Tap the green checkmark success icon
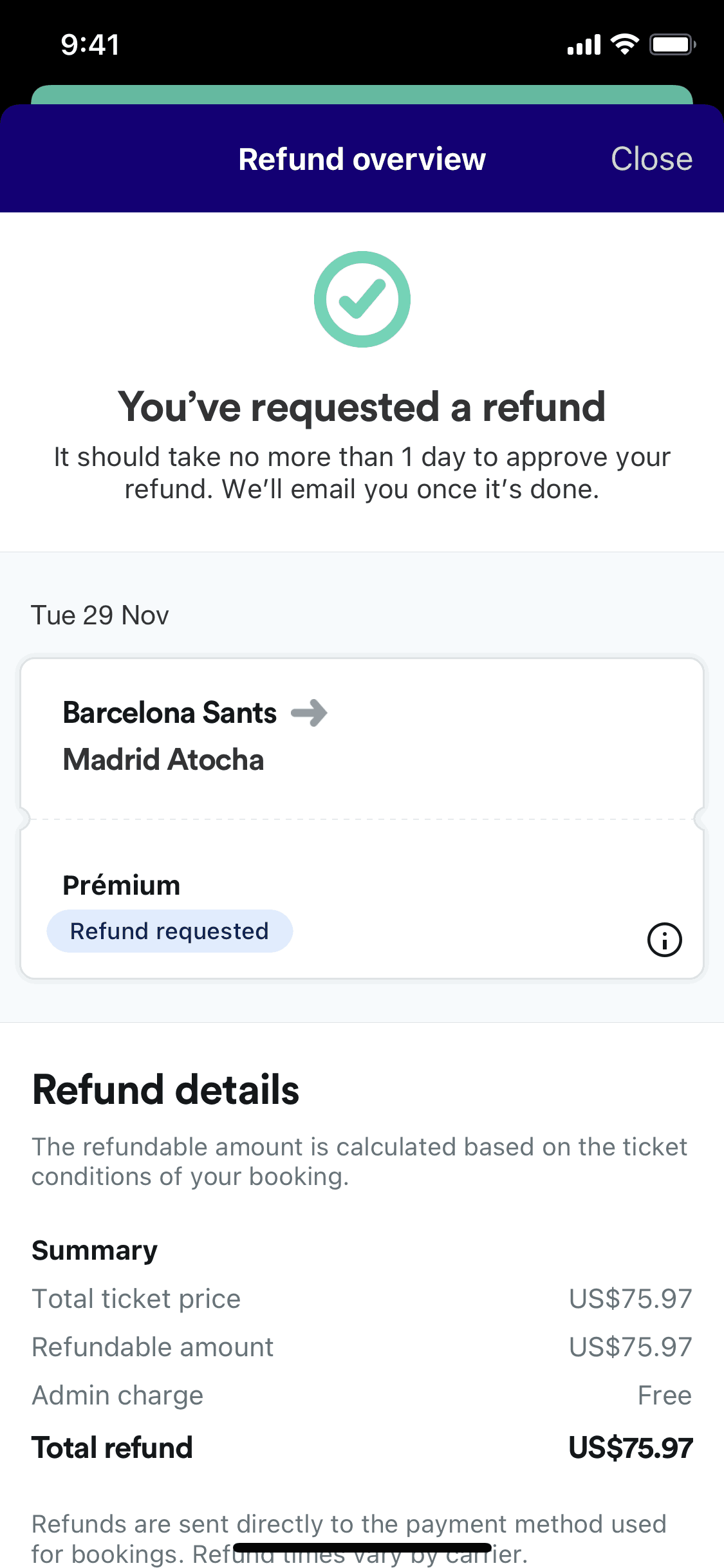The height and width of the screenshot is (1568, 724). (x=362, y=299)
